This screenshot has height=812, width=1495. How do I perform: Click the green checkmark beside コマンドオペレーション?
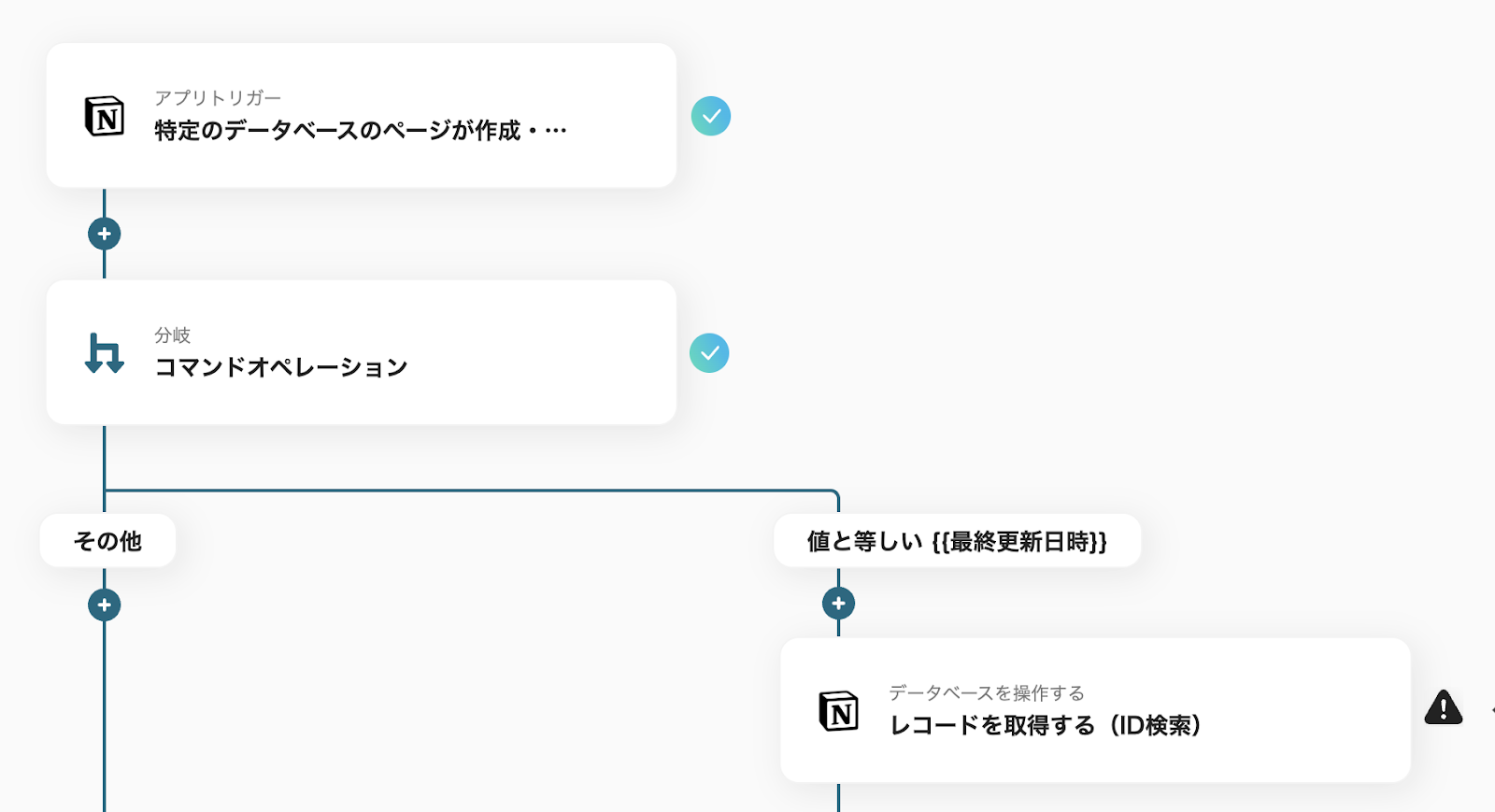pos(709,353)
